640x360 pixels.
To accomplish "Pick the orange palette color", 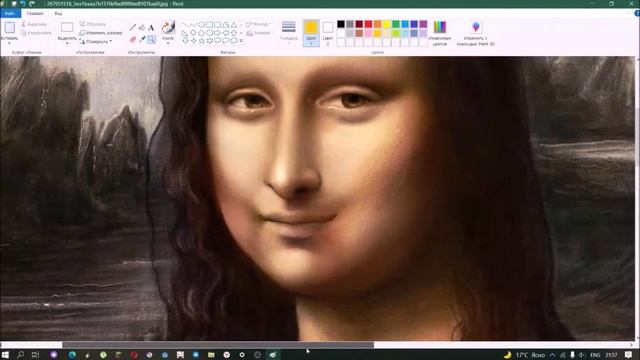I will [x=378, y=24].
